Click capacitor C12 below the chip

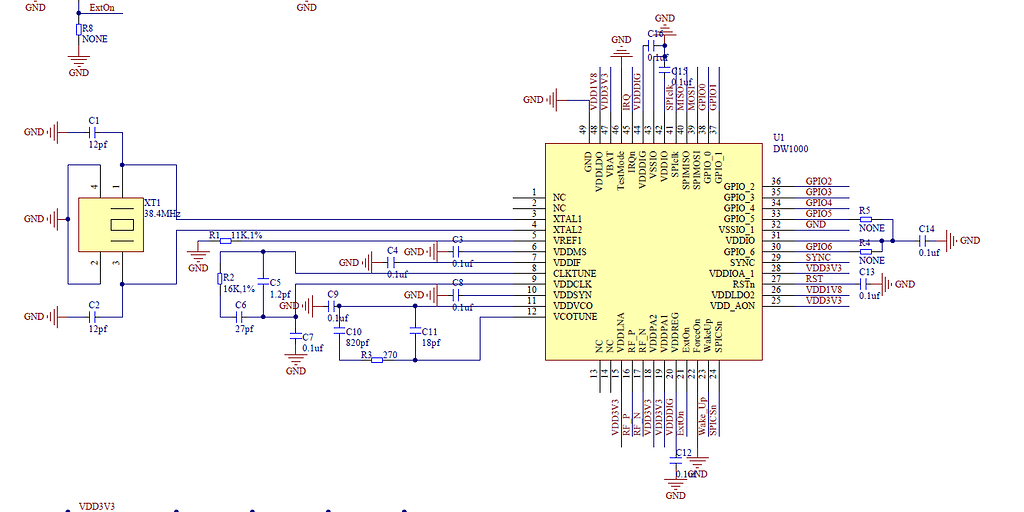click(x=675, y=462)
